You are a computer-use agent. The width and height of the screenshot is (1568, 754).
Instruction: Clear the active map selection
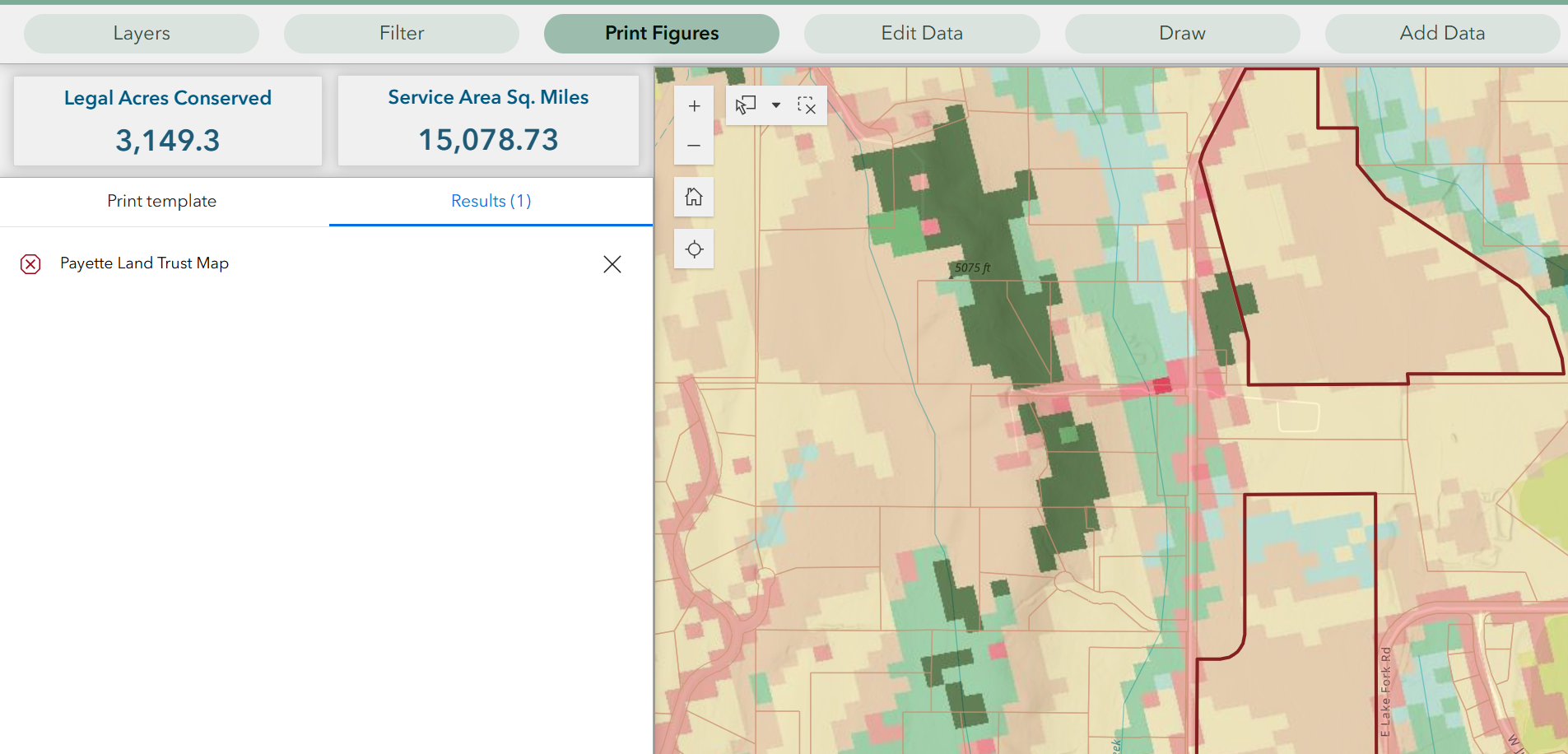(x=807, y=105)
